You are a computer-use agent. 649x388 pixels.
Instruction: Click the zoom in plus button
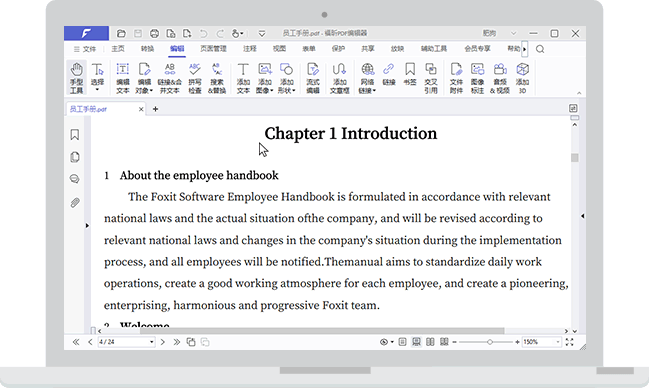[x=517, y=342]
